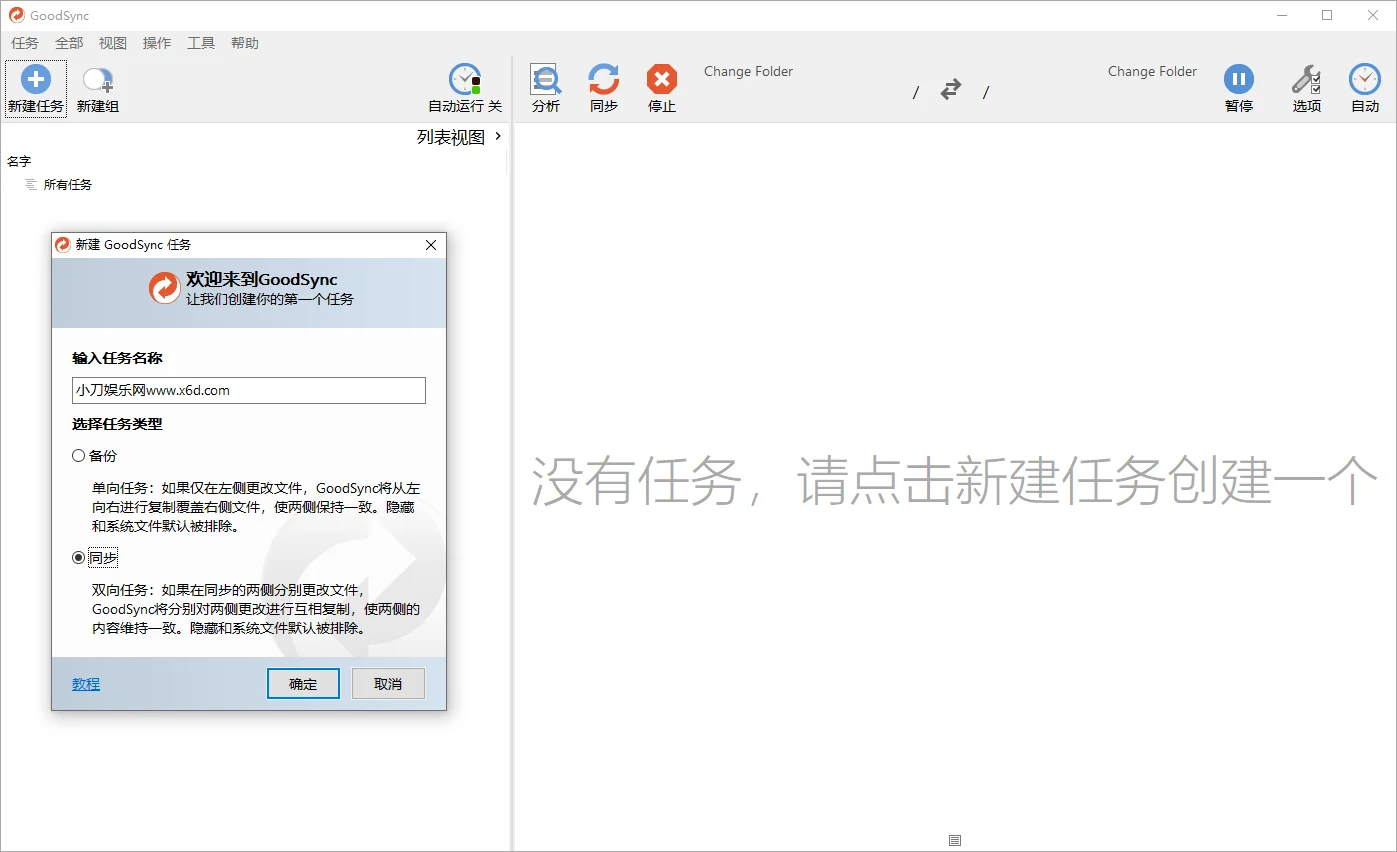The width and height of the screenshot is (1397, 852).
Task: Confirm the dialog with 确定
Action: pyautogui.click(x=303, y=683)
